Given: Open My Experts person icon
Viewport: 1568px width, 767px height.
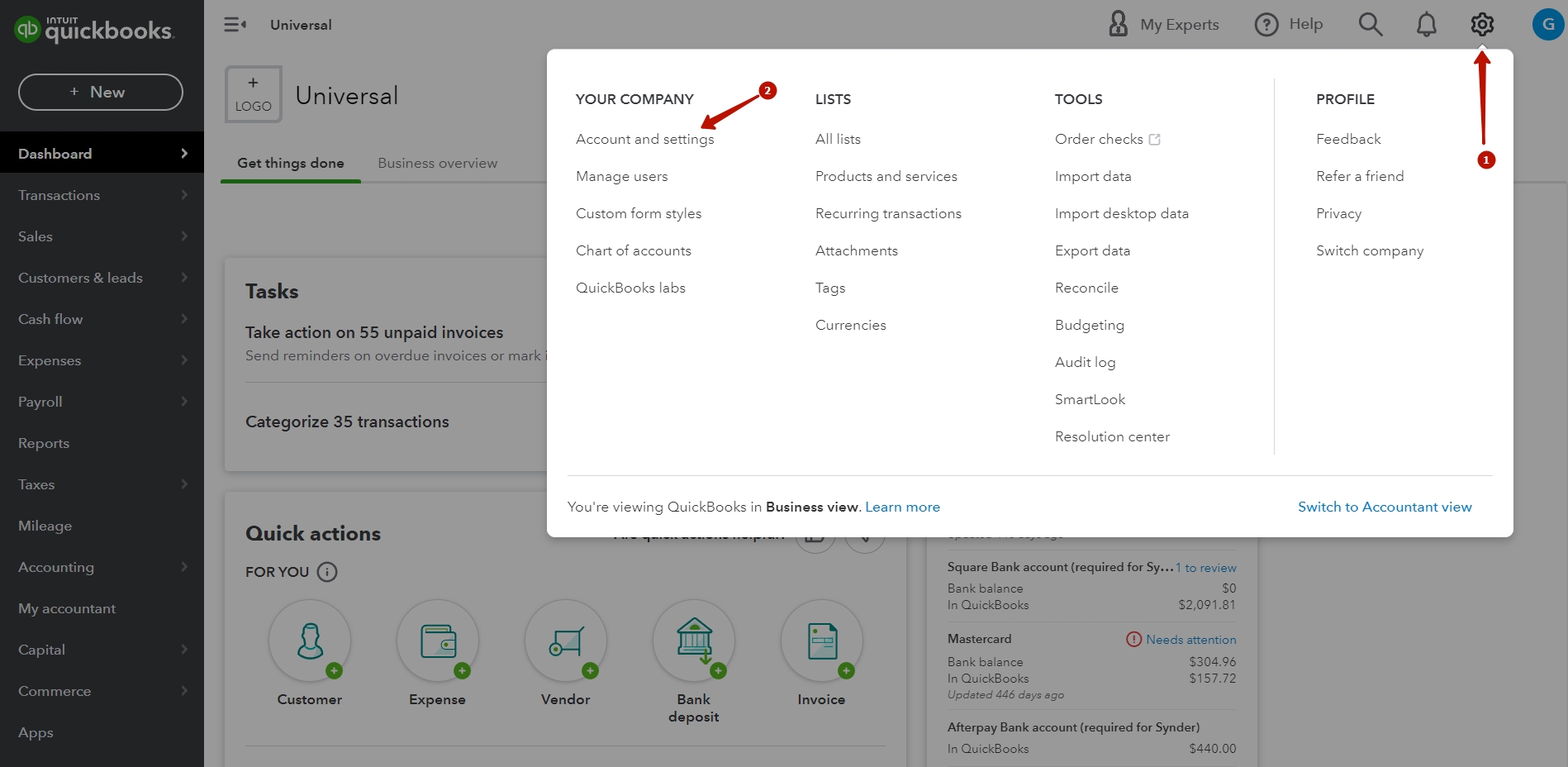Looking at the screenshot, I should (1119, 24).
